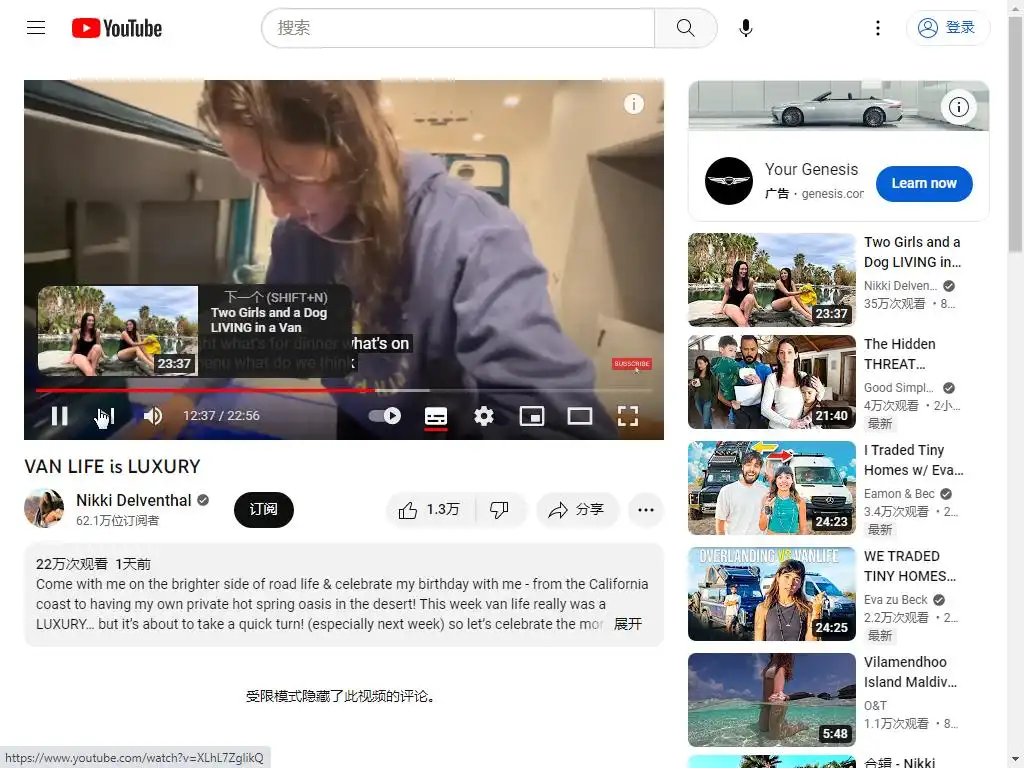Open I Traded Tiny Homes thumbnail

tap(771, 488)
